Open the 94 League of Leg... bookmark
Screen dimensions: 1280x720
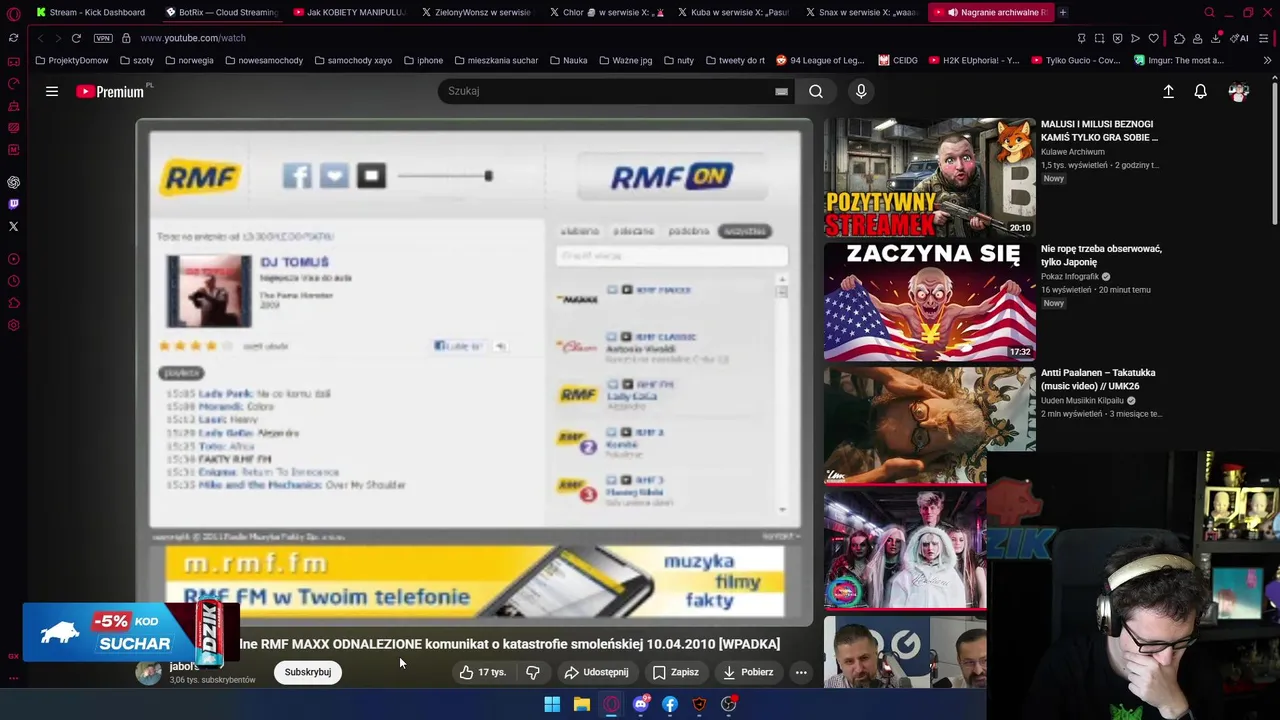(x=820, y=60)
